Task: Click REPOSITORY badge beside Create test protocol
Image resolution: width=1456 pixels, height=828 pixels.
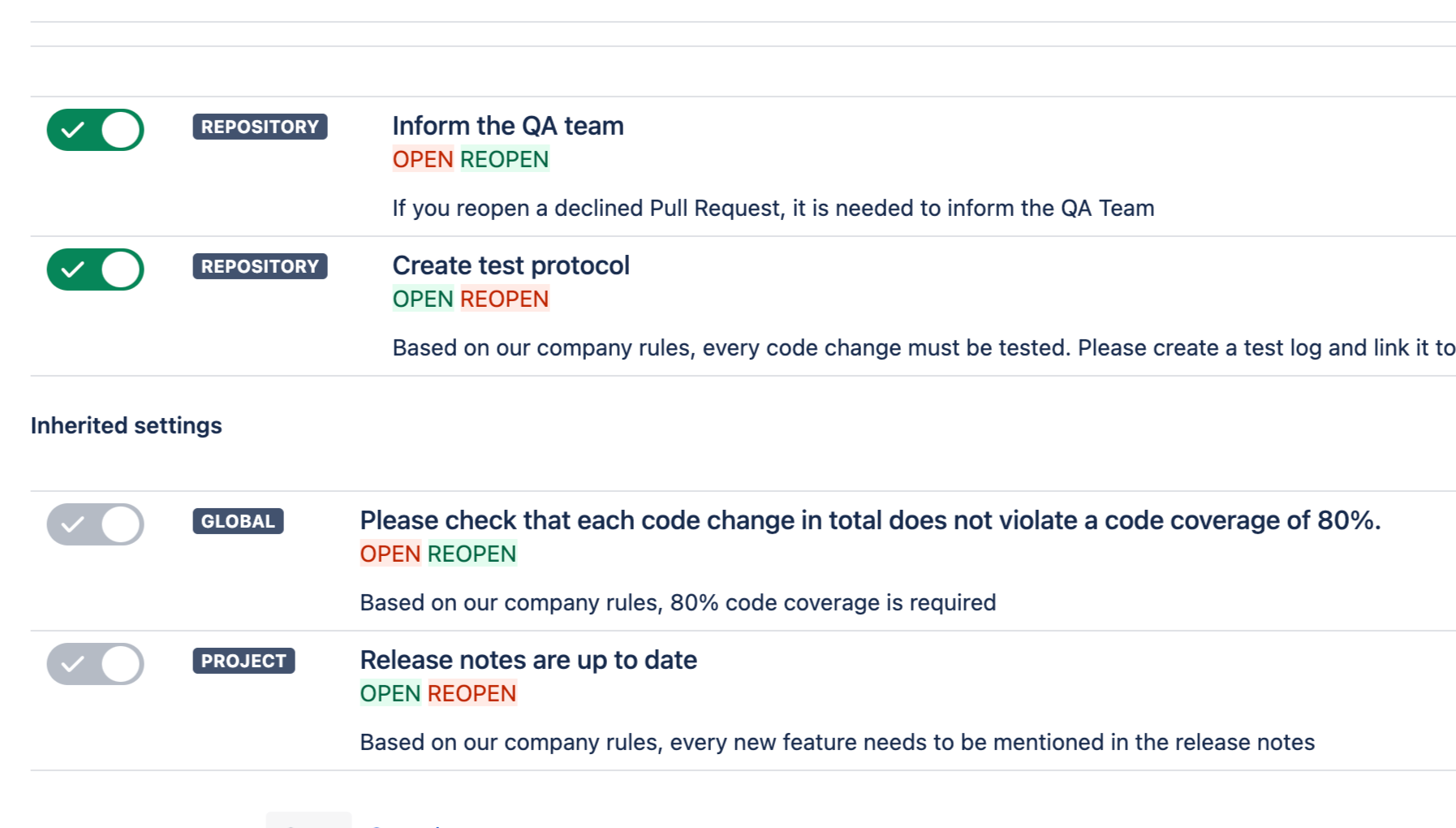Action: tap(260, 266)
